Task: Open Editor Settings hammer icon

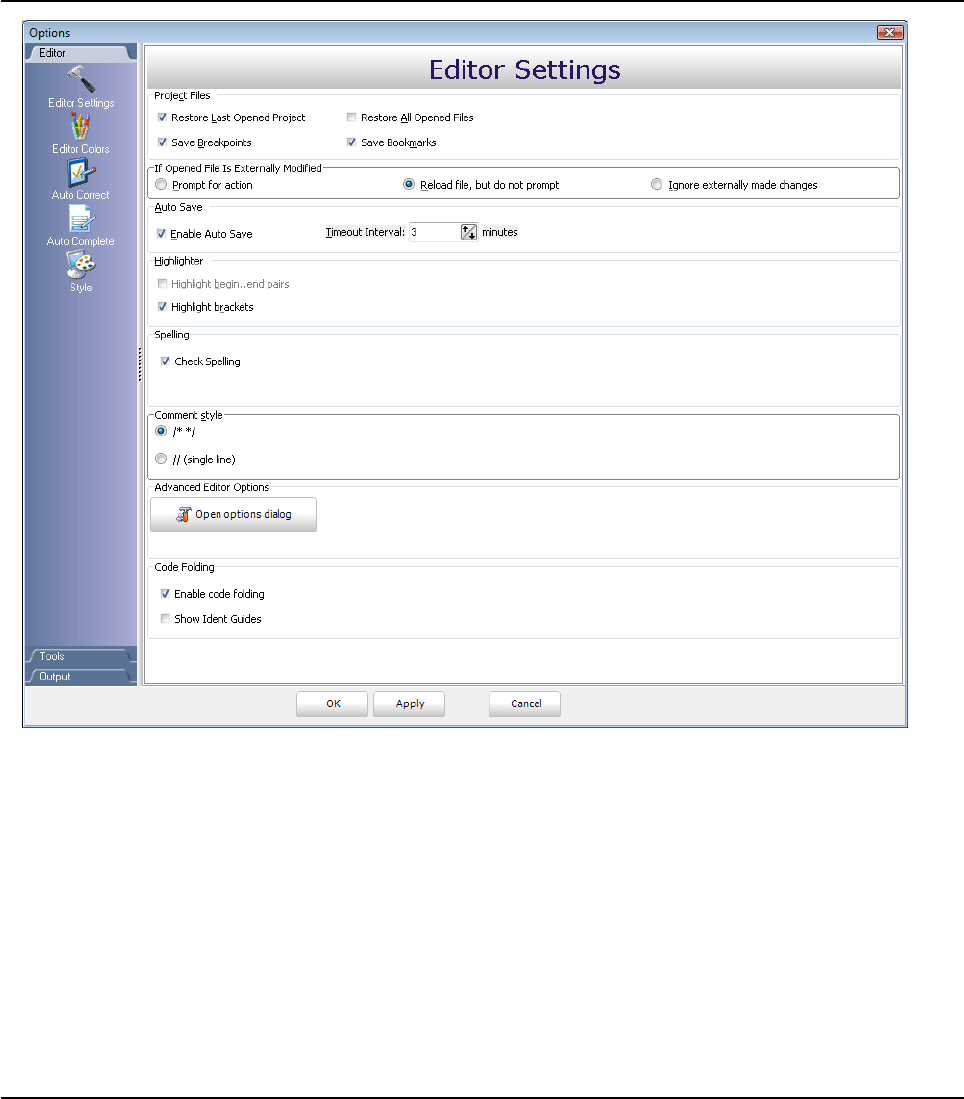Action: point(81,79)
